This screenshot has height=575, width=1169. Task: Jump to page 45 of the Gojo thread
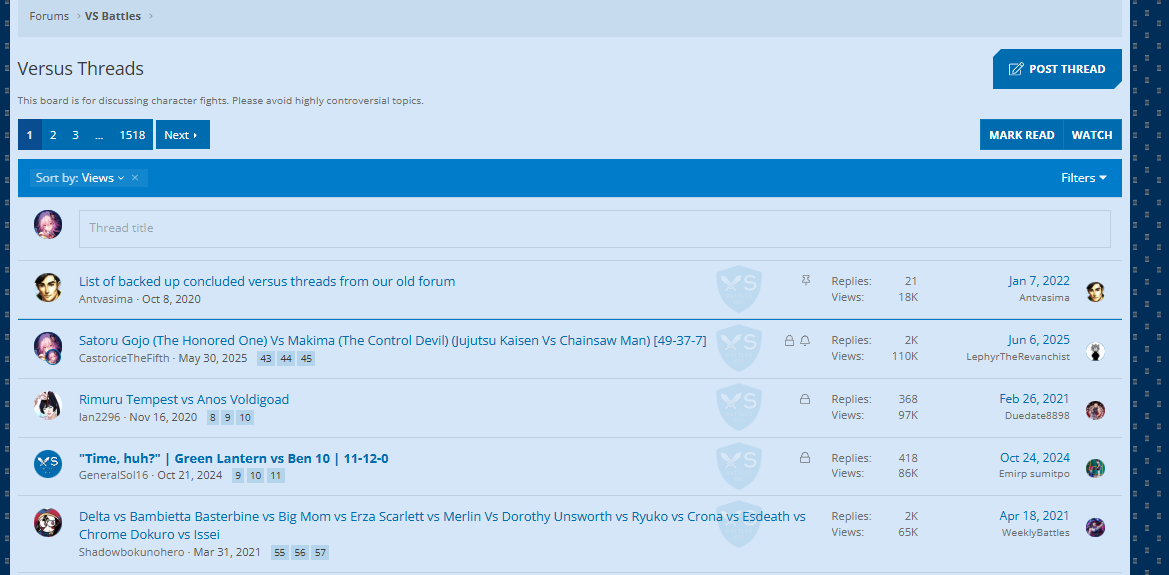tap(306, 359)
